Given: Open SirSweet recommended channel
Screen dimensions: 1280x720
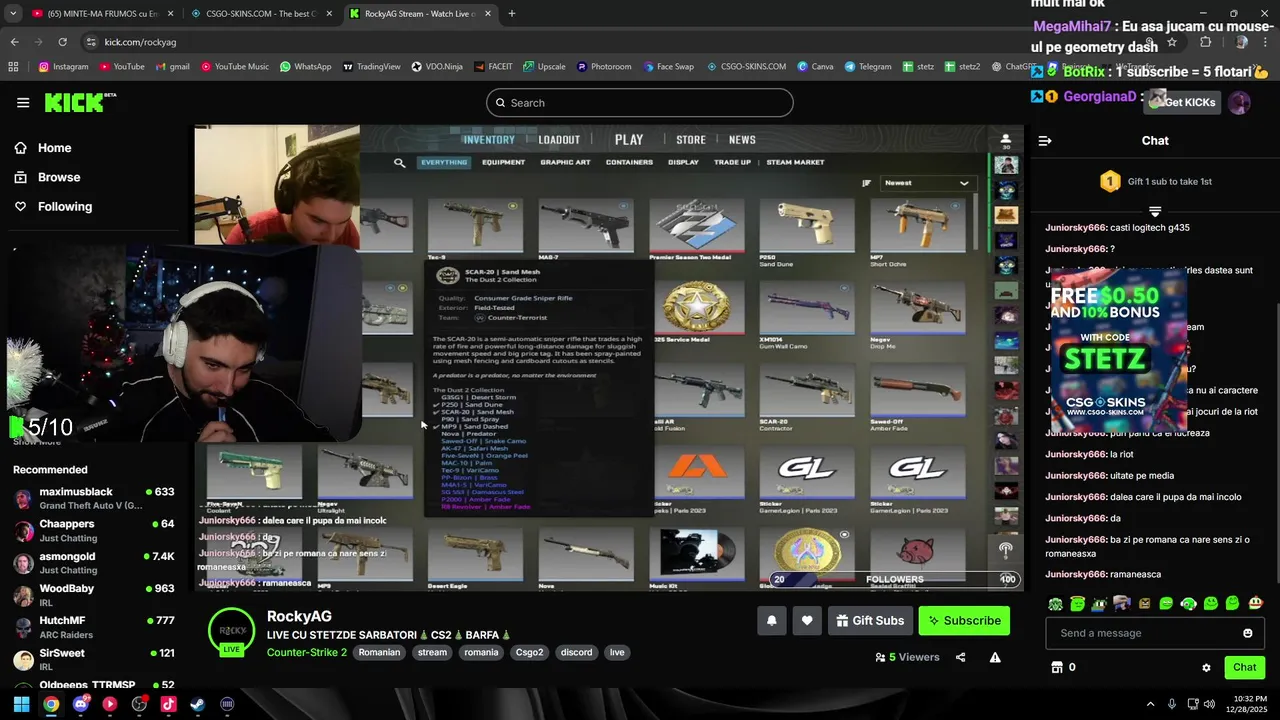Looking at the screenshot, I should [x=94, y=658].
